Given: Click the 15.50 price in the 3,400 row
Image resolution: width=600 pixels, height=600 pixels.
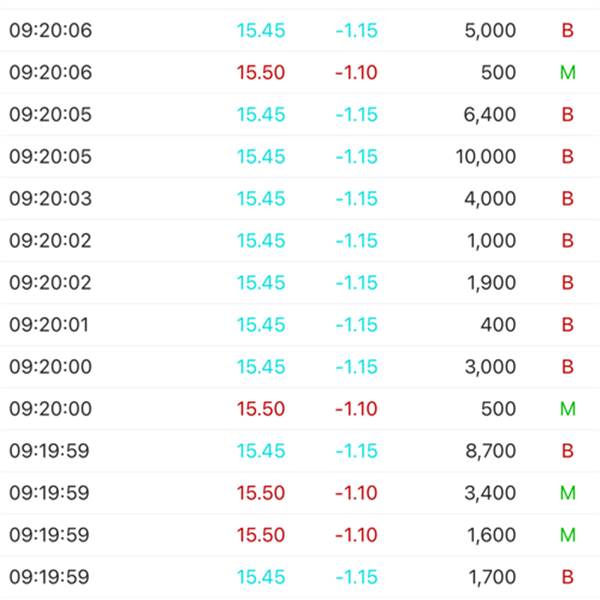Looking at the screenshot, I should (261, 493).
